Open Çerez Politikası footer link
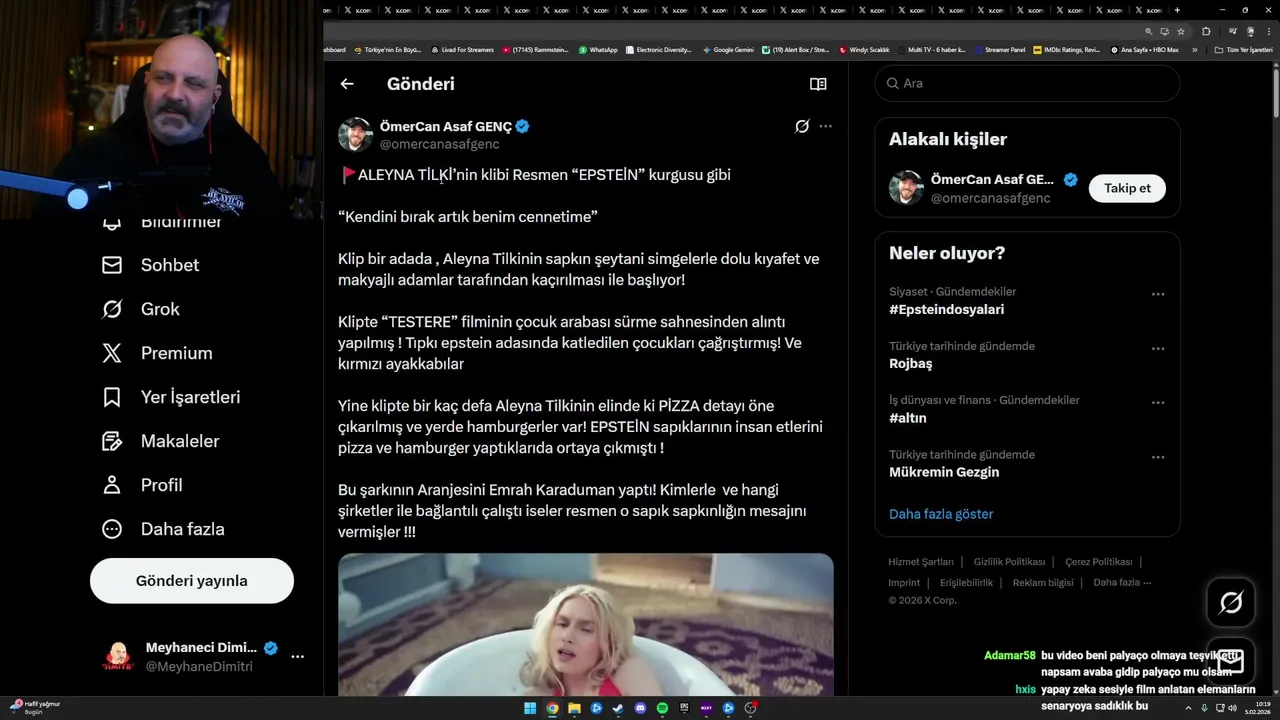1280x720 pixels. pyautogui.click(x=1098, y=562)
